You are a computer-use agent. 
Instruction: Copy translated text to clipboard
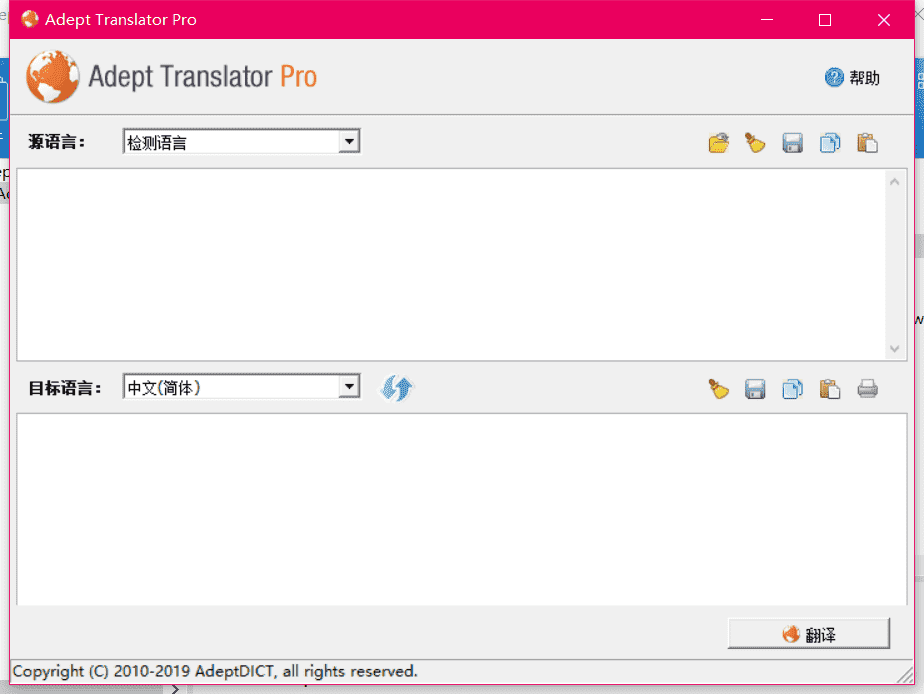(793, 389)
